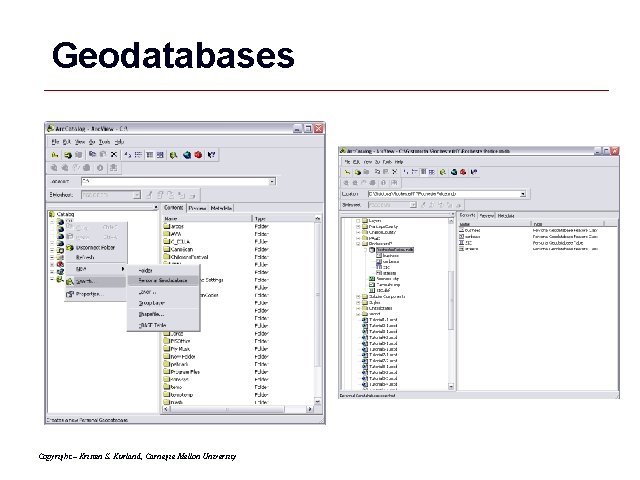Select New Folder entry in left contents list
Viewport: 640px width, 480px height.
pyautogui.click(x=180, y=356)
